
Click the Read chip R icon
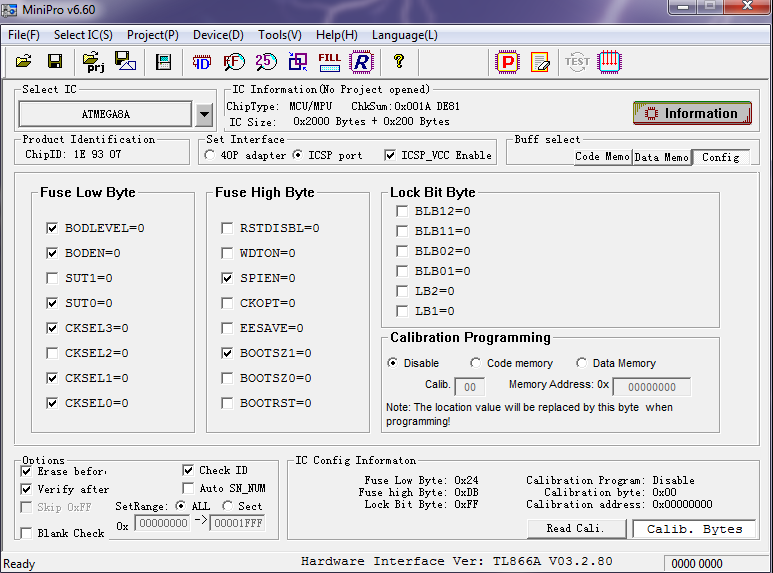[x=361, y=62]
